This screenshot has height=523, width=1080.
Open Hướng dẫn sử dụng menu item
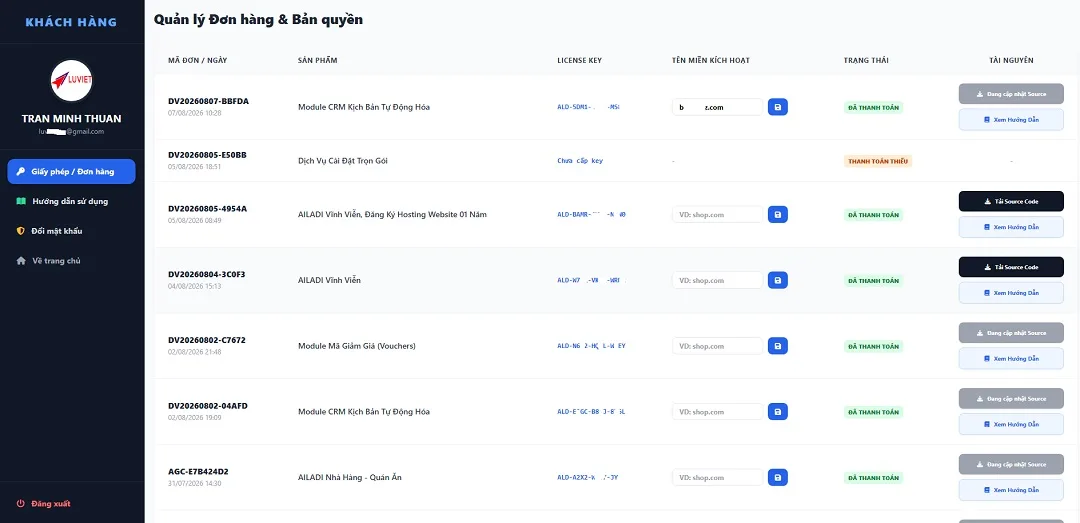pyautogui.click(x=72, y=201)
